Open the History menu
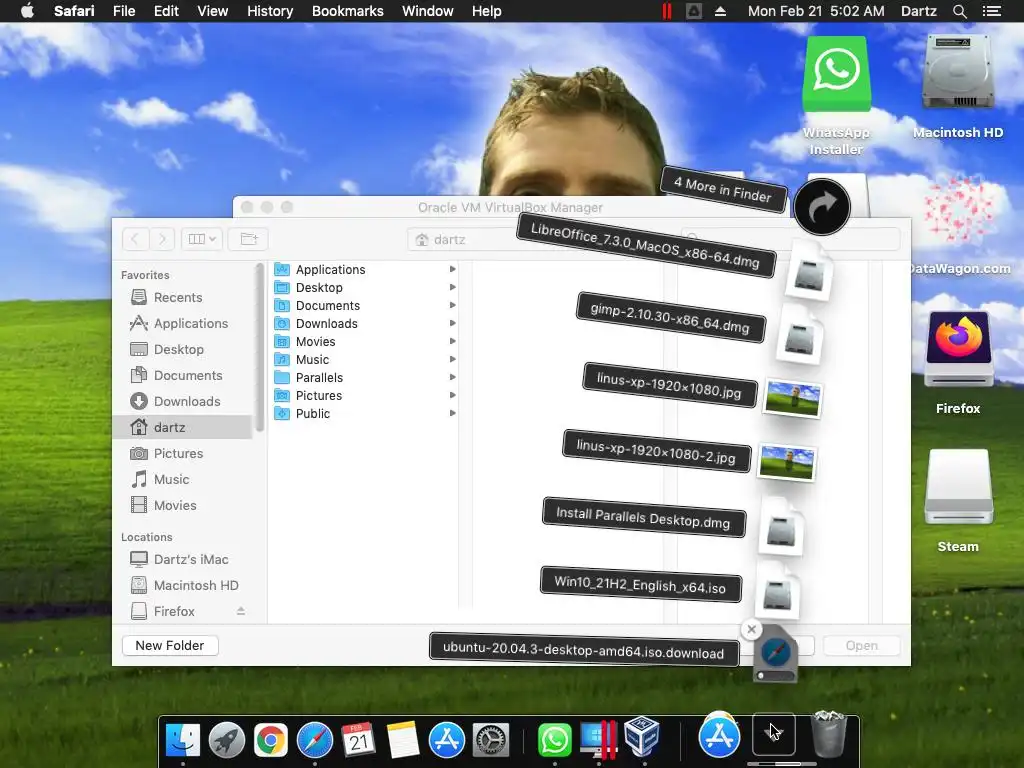Viewport: 1024px width, 768px height. [x=270, y=11]
